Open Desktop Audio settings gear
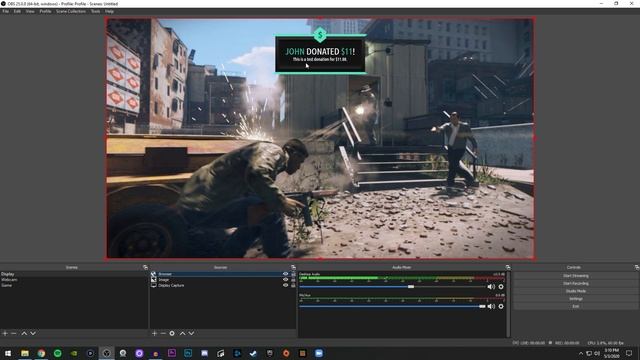Screen dimensions: 640x360 click(x=501, y=287)
